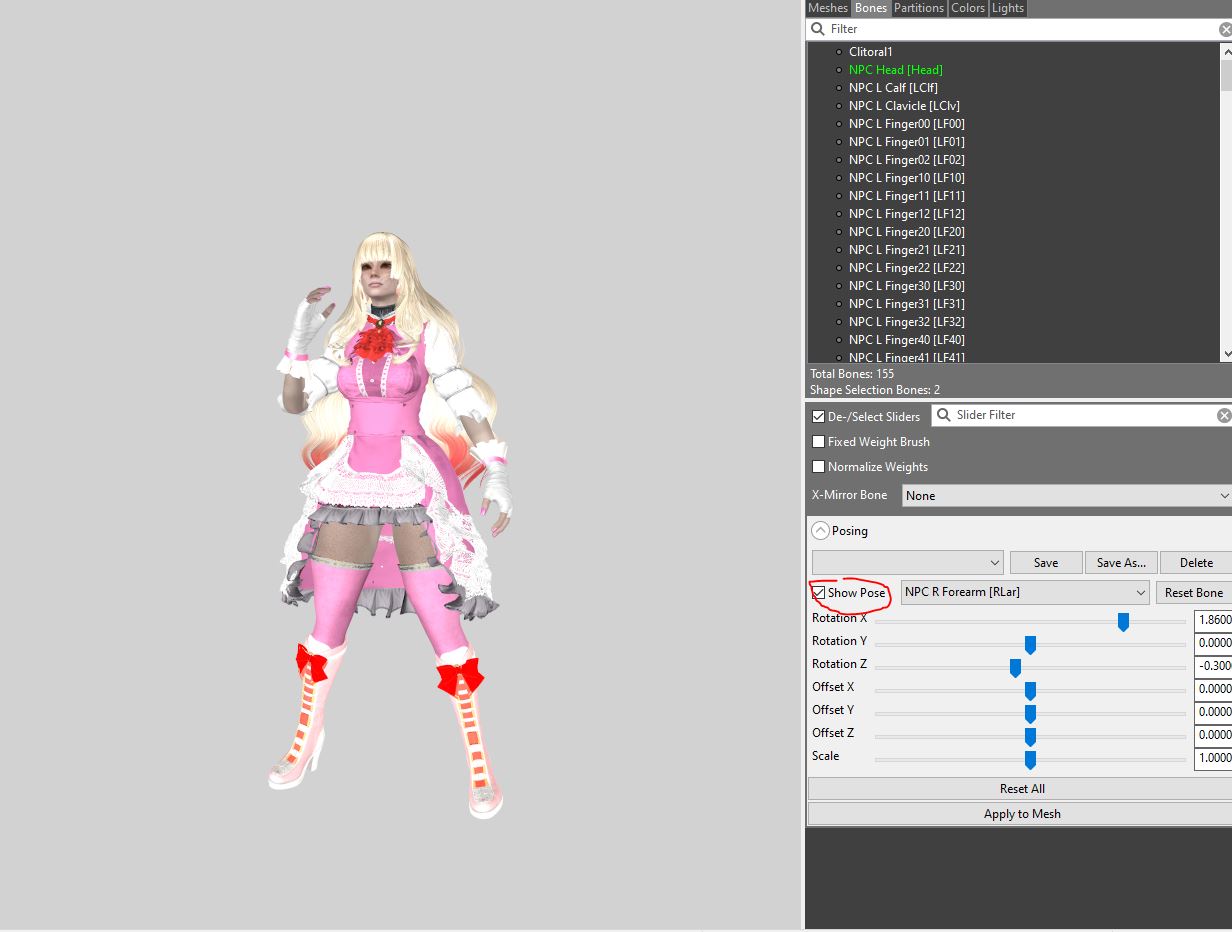
Task: Click the Rotation X slider handle
Action: (x=1123, y=622)
